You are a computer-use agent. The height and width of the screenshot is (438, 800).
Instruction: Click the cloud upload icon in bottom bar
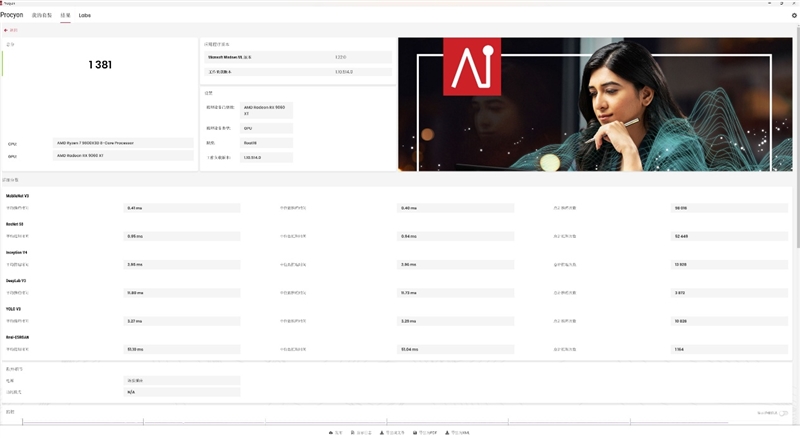pos(331,432)
